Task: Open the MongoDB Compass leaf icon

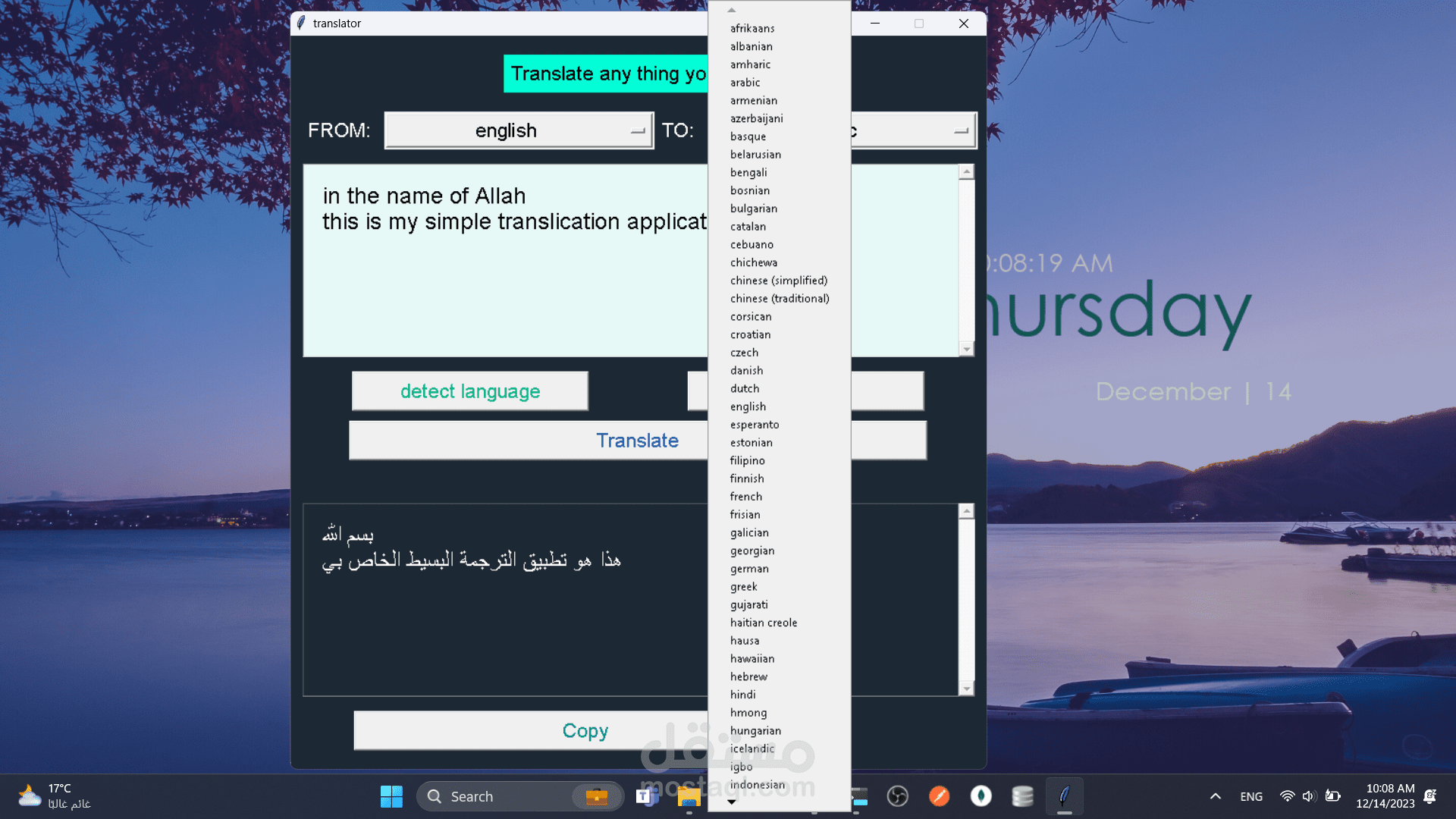Action: [981, 796]
